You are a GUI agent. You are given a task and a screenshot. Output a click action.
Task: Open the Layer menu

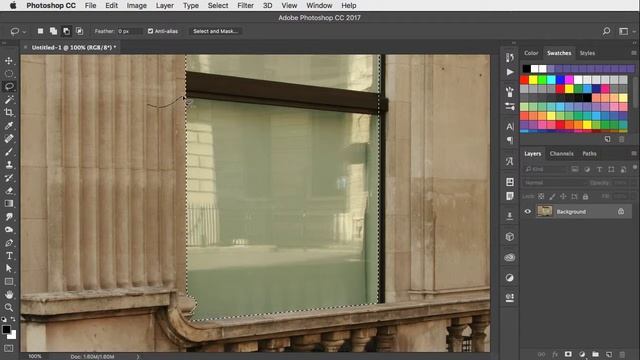coord(164,6)
